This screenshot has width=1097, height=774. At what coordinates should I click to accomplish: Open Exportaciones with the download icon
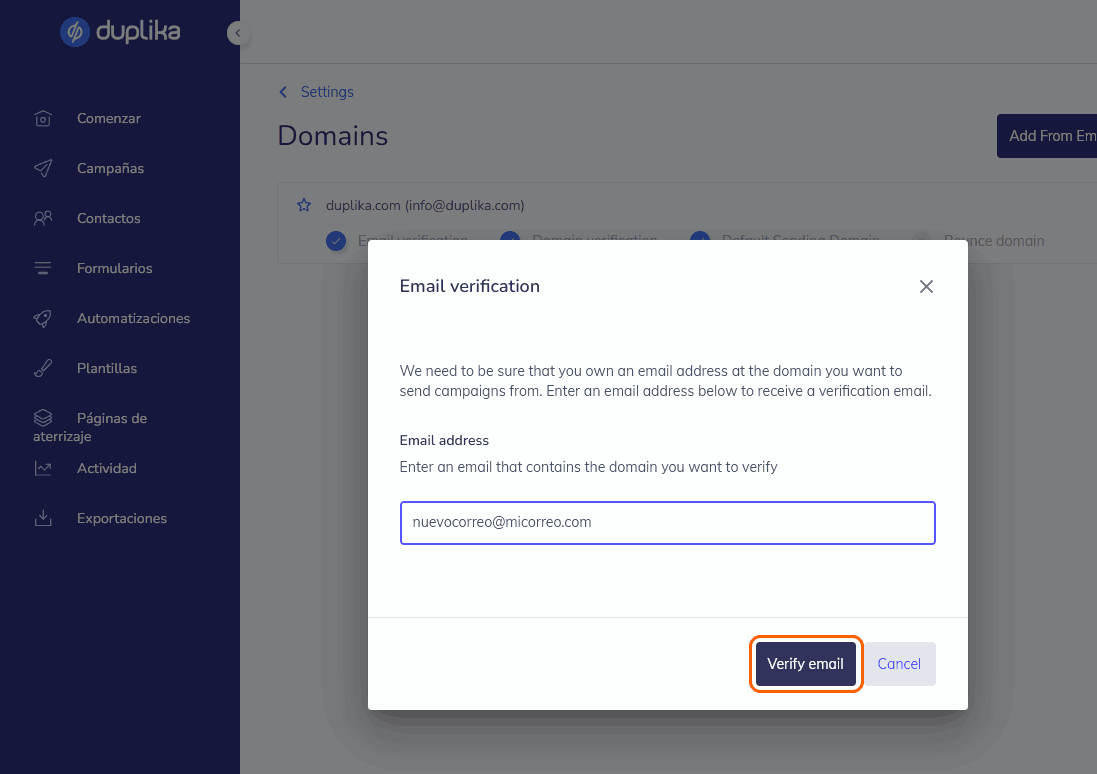42,518
